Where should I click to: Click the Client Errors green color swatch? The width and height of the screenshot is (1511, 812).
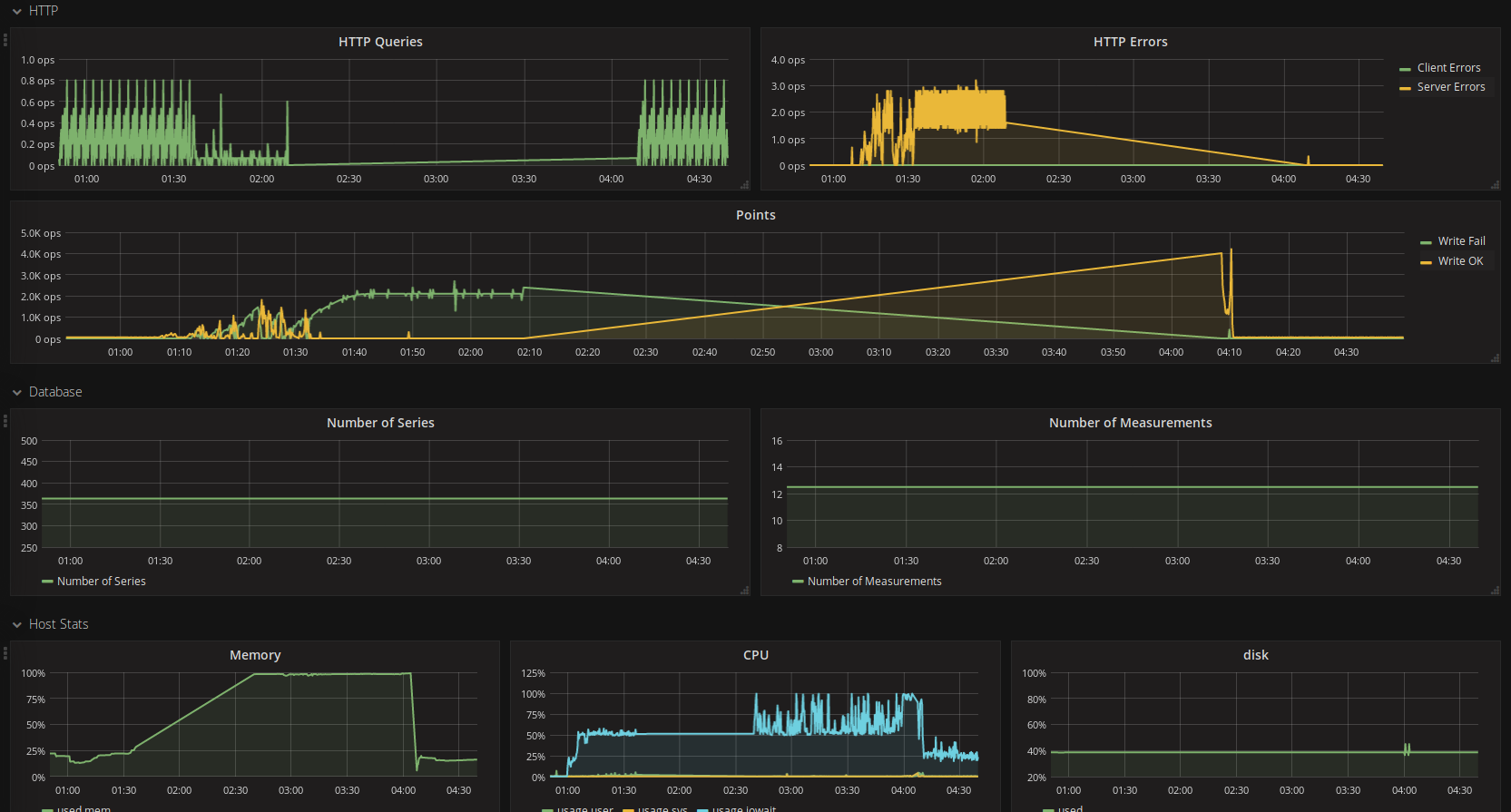click(1405, 69)
